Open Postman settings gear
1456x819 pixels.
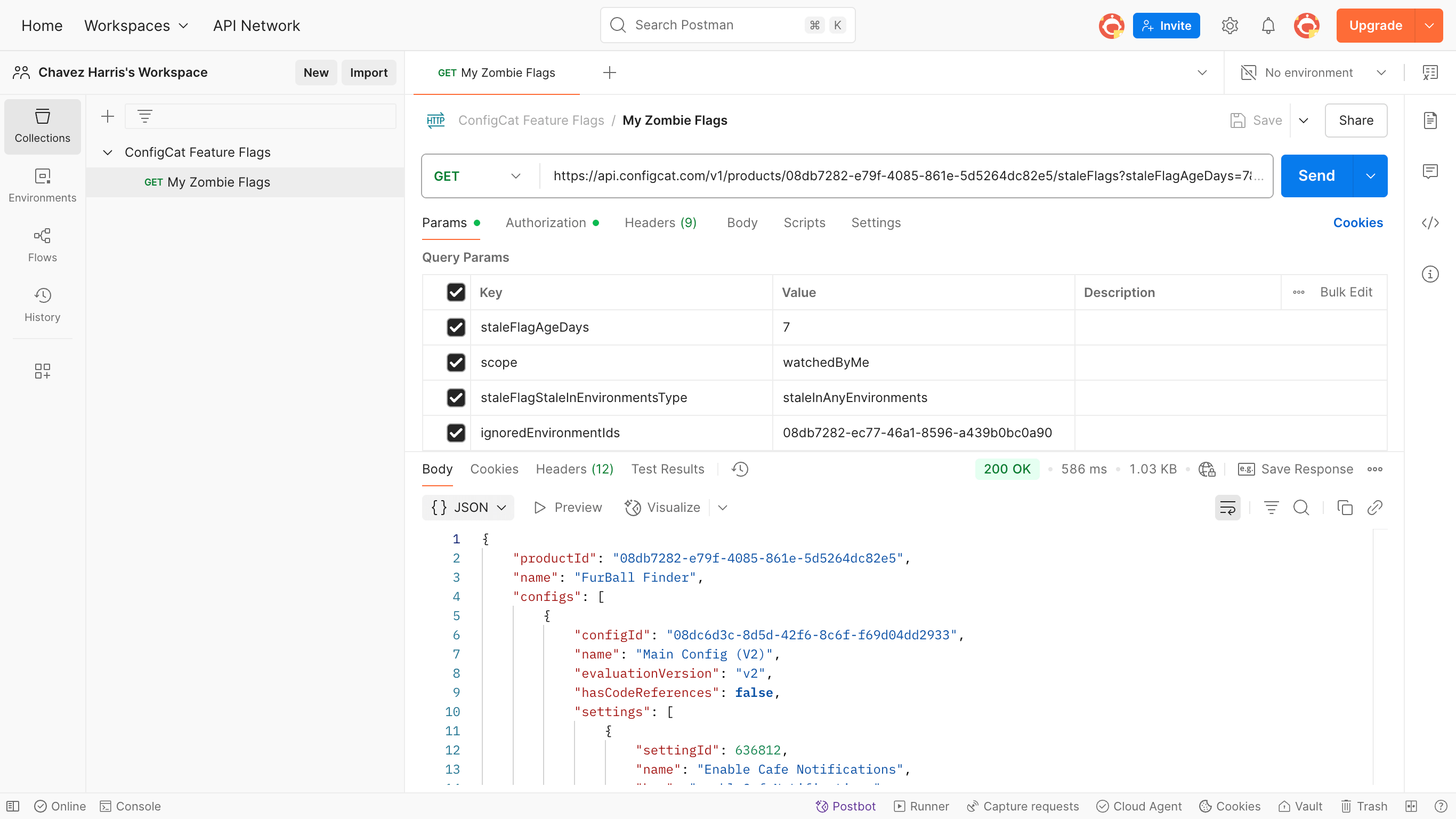[1230, 25]
